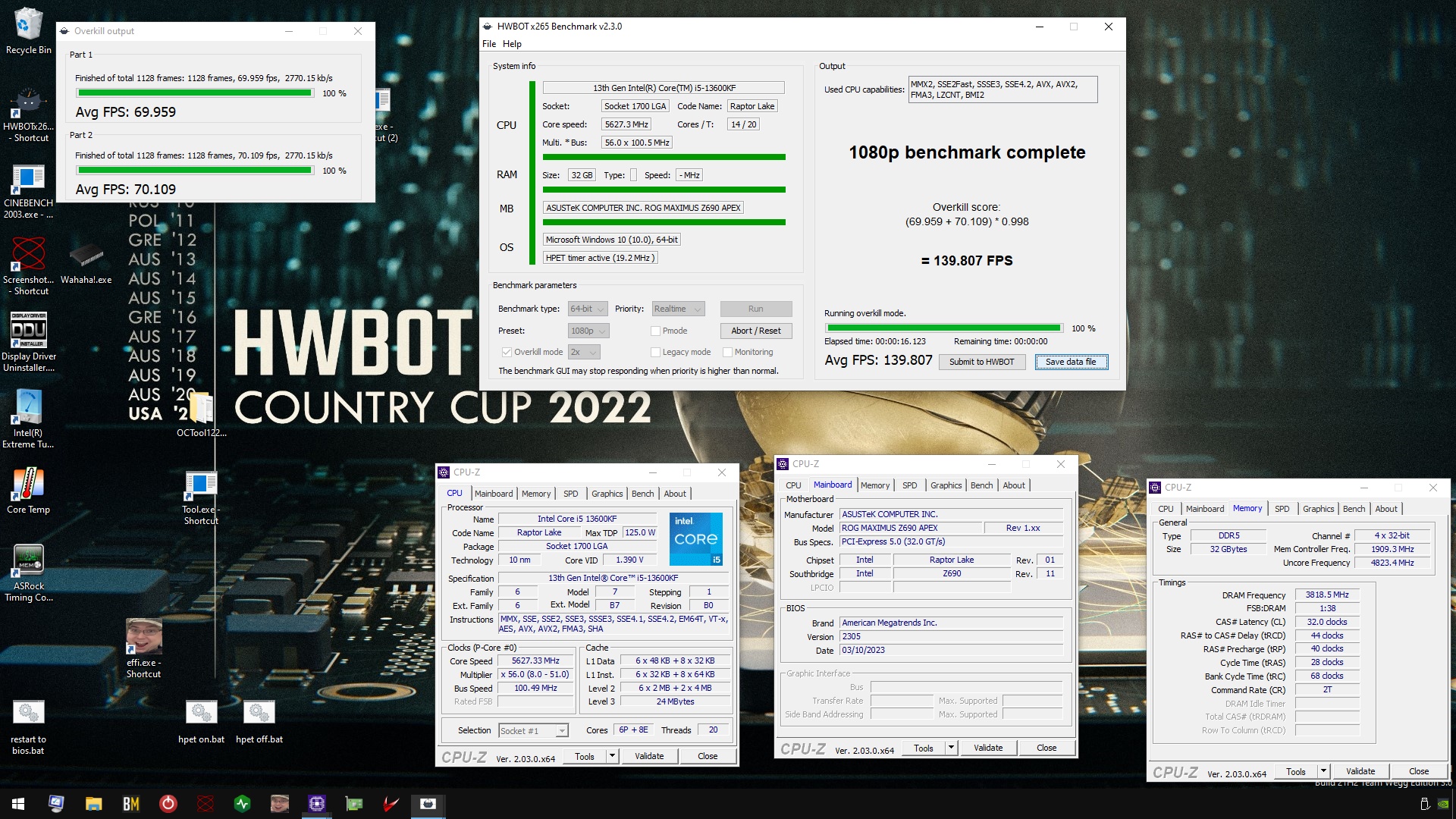Open the restart to bios.bat icon

point(28,727)
